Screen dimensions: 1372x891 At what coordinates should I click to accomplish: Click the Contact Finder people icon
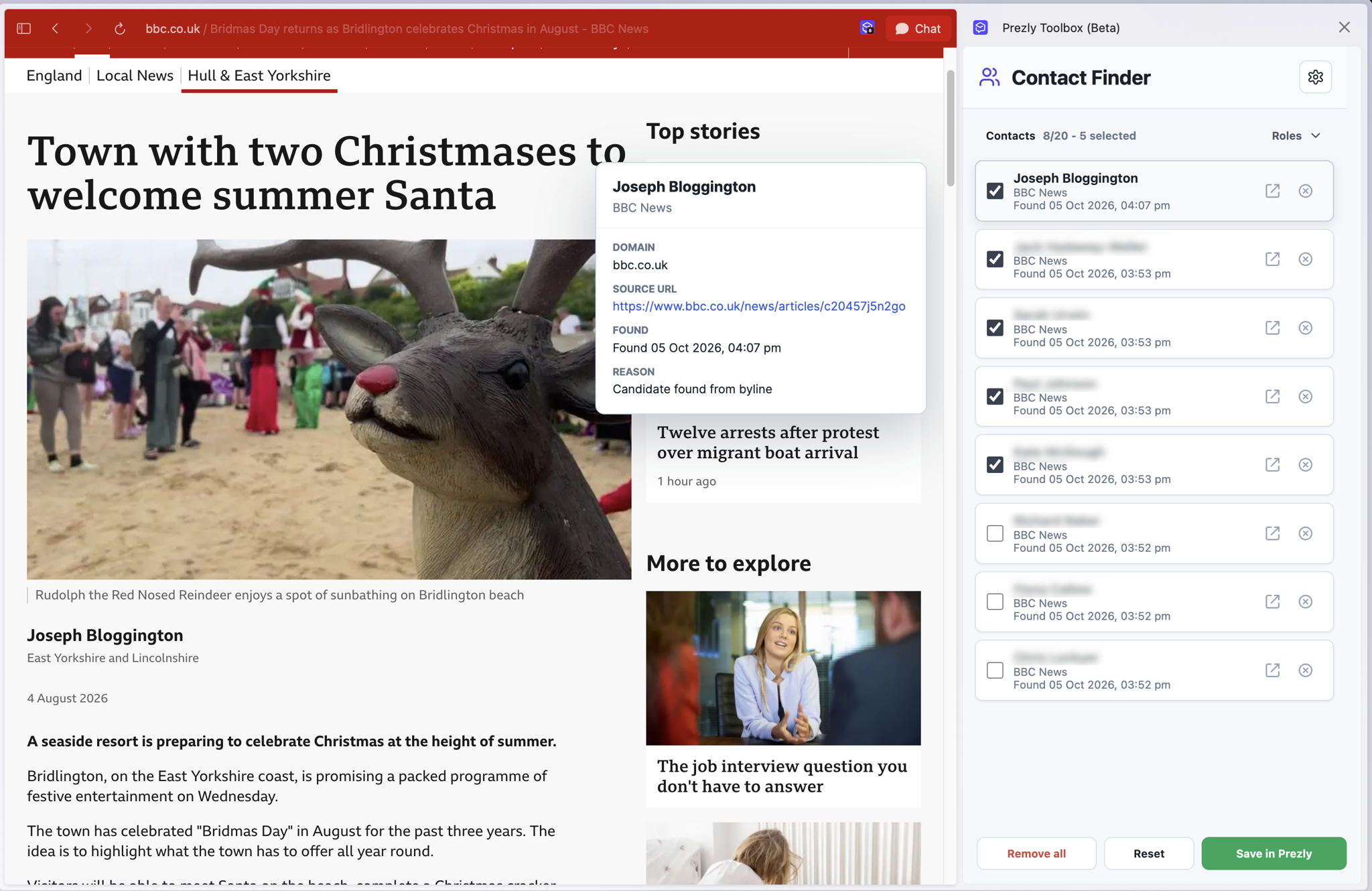tap(989, 77)
